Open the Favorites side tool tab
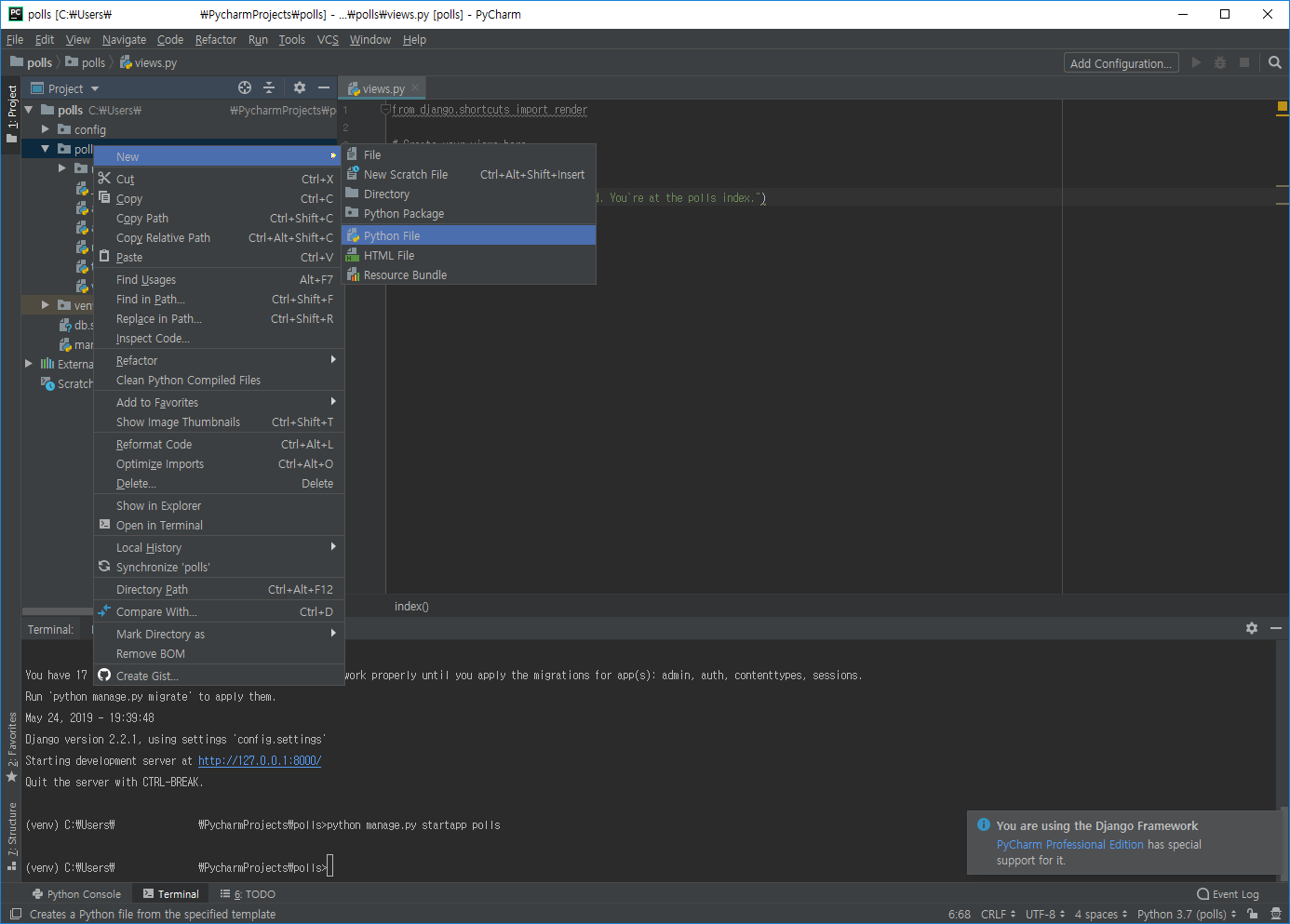This screenshot has height=924, width=1290. (x=11, y=746)
